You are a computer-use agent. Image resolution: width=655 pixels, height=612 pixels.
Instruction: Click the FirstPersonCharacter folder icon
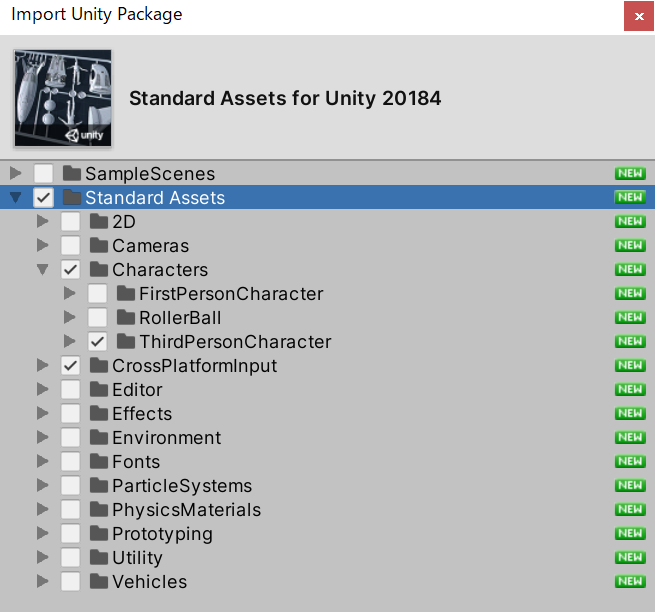[126, 293]
